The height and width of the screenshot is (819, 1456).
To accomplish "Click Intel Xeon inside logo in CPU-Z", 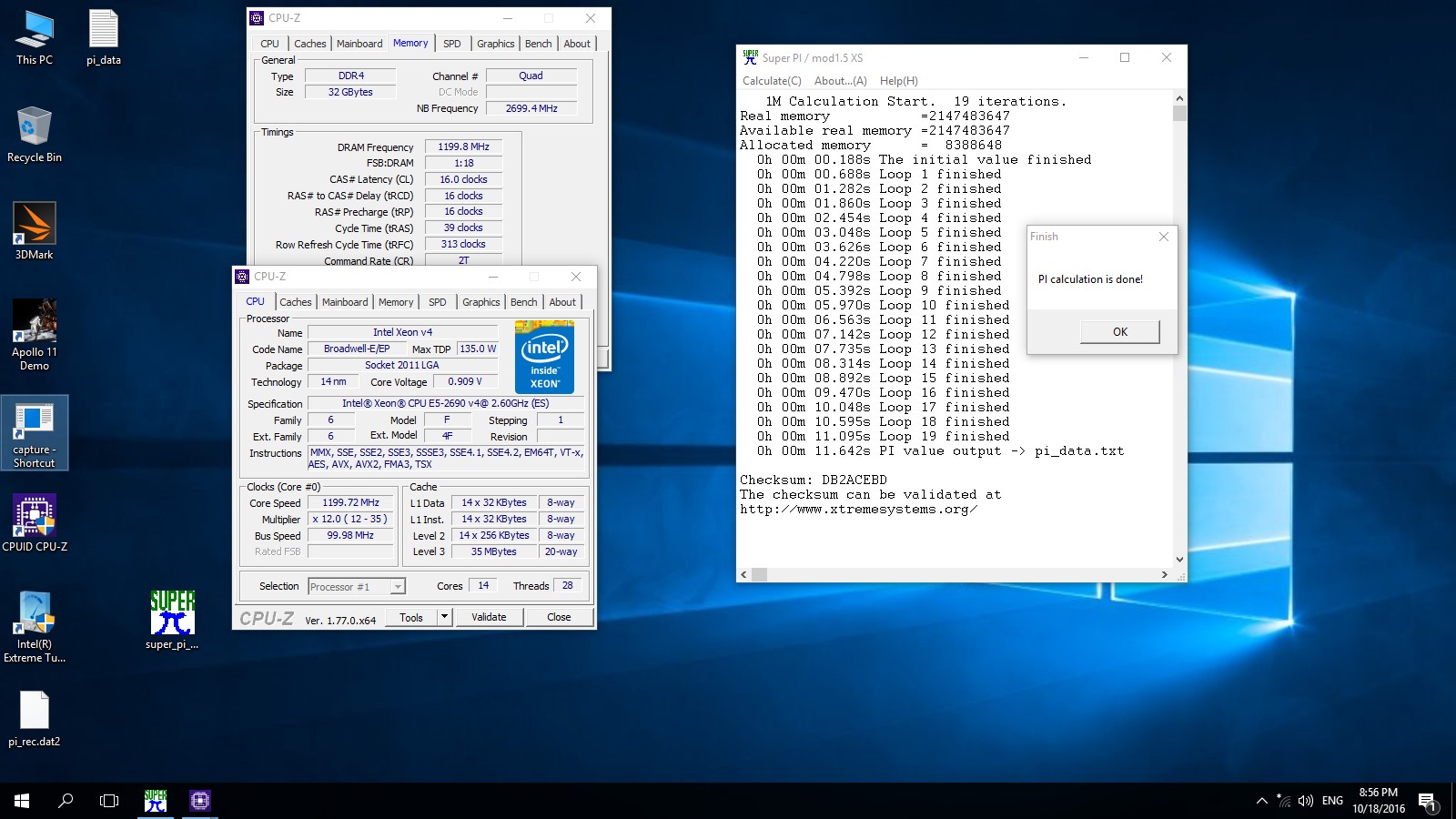I will pos(544,357).
